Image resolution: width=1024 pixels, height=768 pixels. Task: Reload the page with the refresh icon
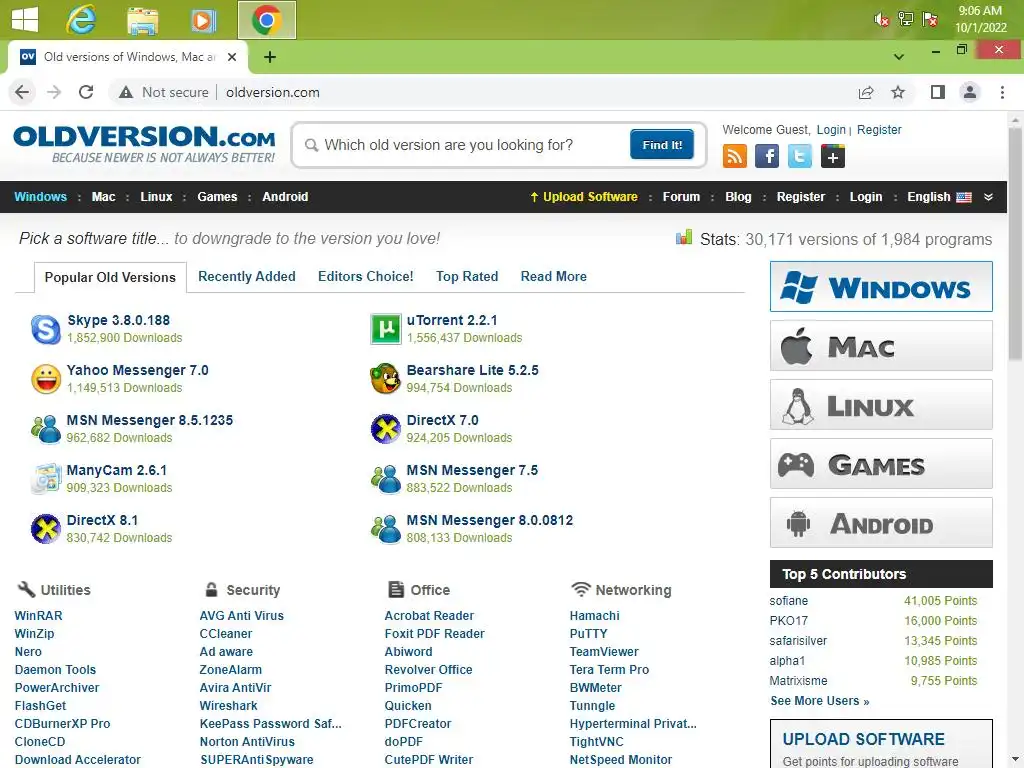coord(86,92)
